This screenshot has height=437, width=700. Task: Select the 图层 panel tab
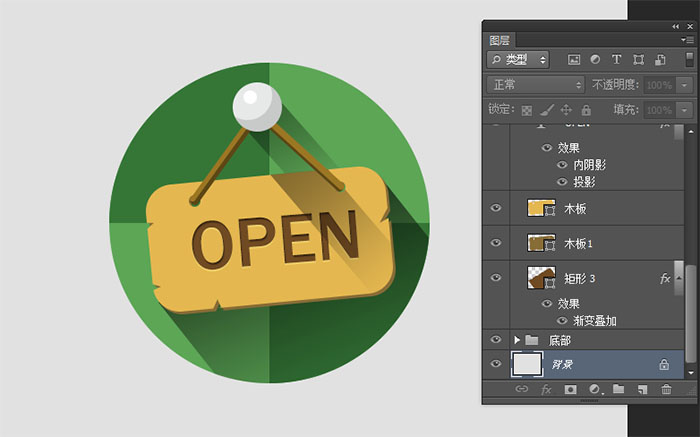(500, 40)
